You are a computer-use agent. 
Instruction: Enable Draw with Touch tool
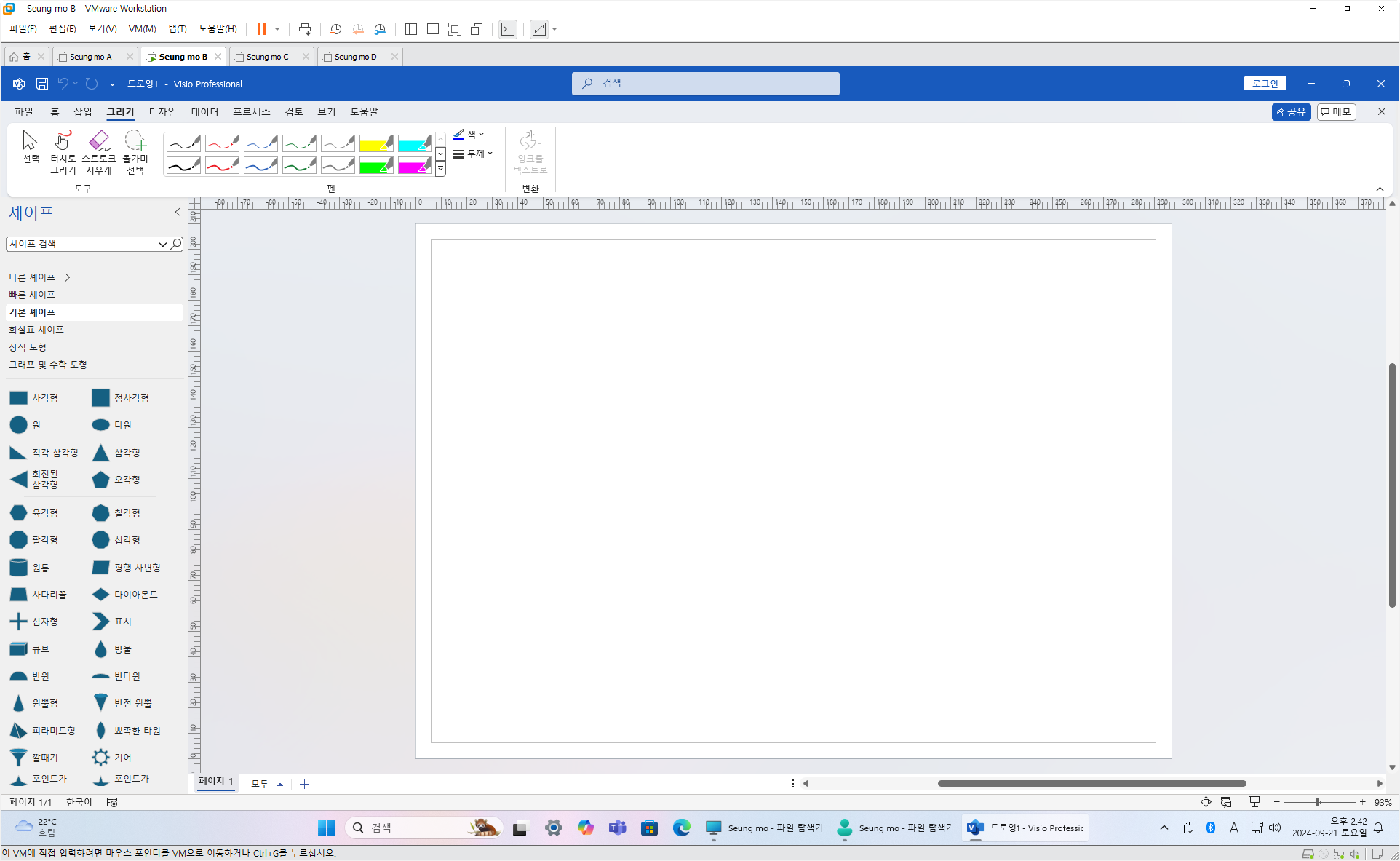tap(63, 151)
